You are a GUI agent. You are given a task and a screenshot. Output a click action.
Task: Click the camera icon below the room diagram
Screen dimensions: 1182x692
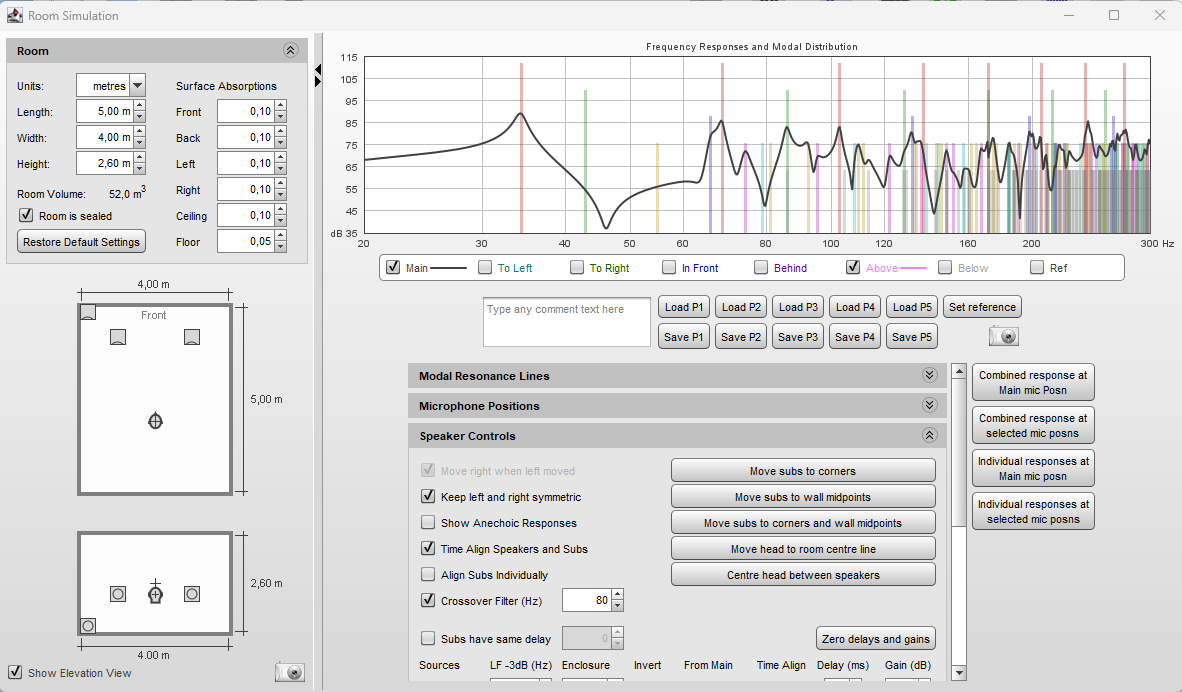pos(290,672)
